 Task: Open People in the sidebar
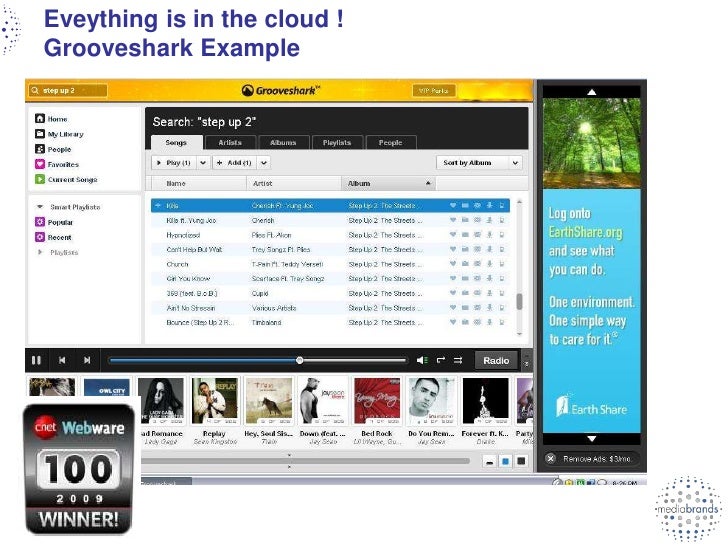coord(53,150)
